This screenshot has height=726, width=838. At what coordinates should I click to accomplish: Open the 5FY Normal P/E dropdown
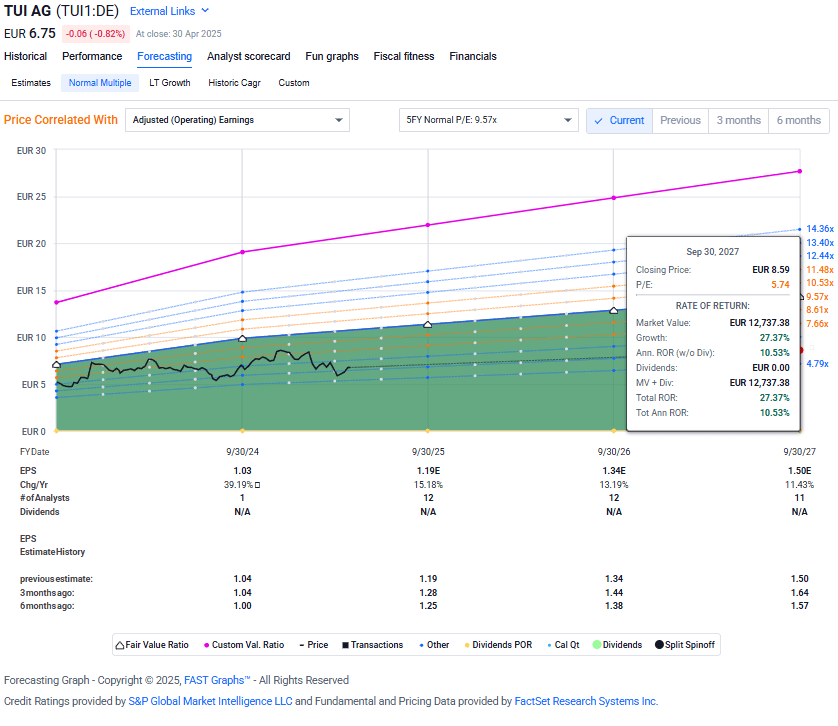(488, 120)
